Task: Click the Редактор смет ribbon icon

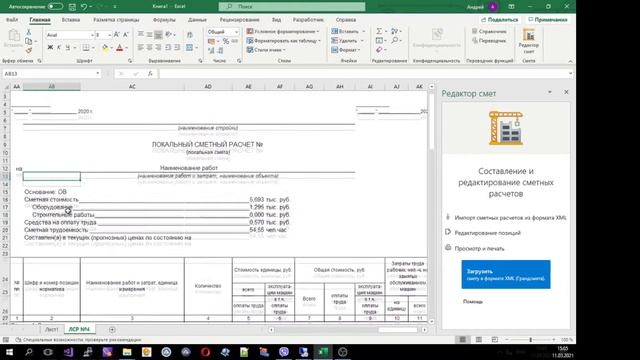Action: [x=529, y=41]
